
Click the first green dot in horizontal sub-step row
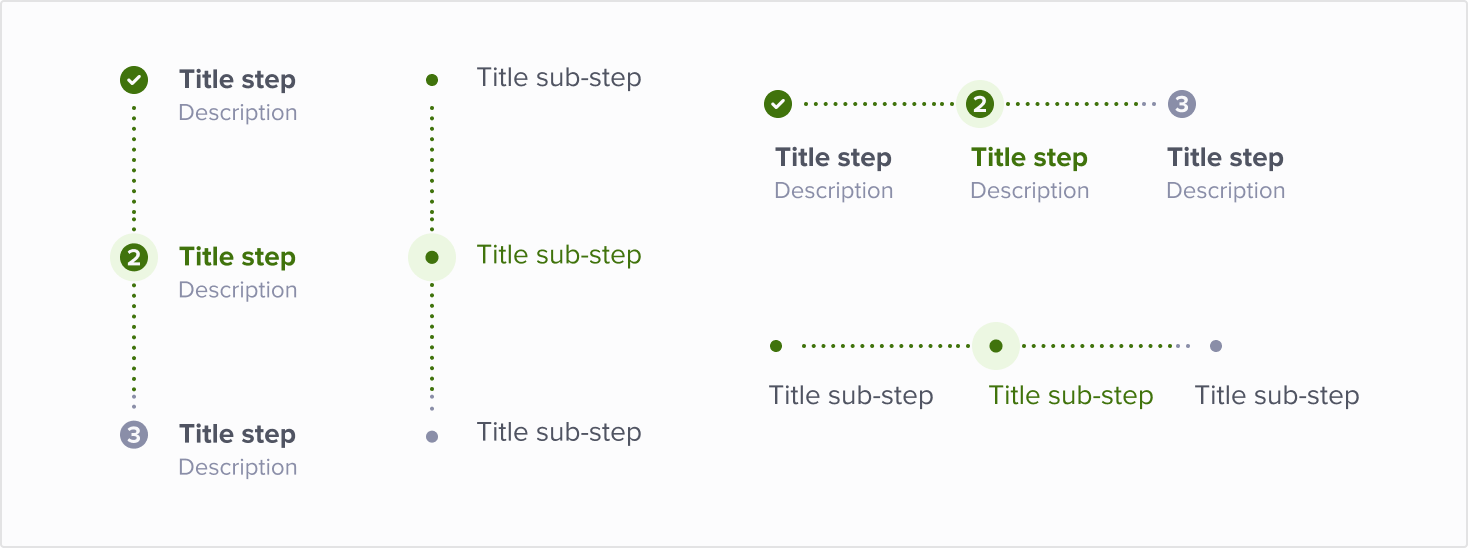pyautogui.click(x=776, y=346)
